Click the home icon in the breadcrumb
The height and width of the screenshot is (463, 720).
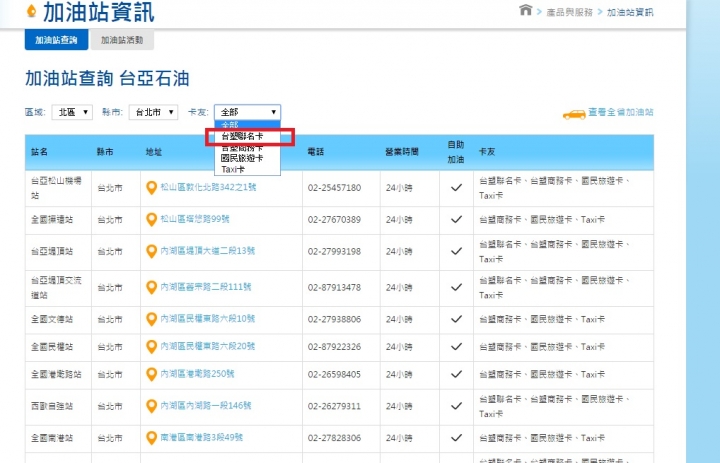[525, 10]
